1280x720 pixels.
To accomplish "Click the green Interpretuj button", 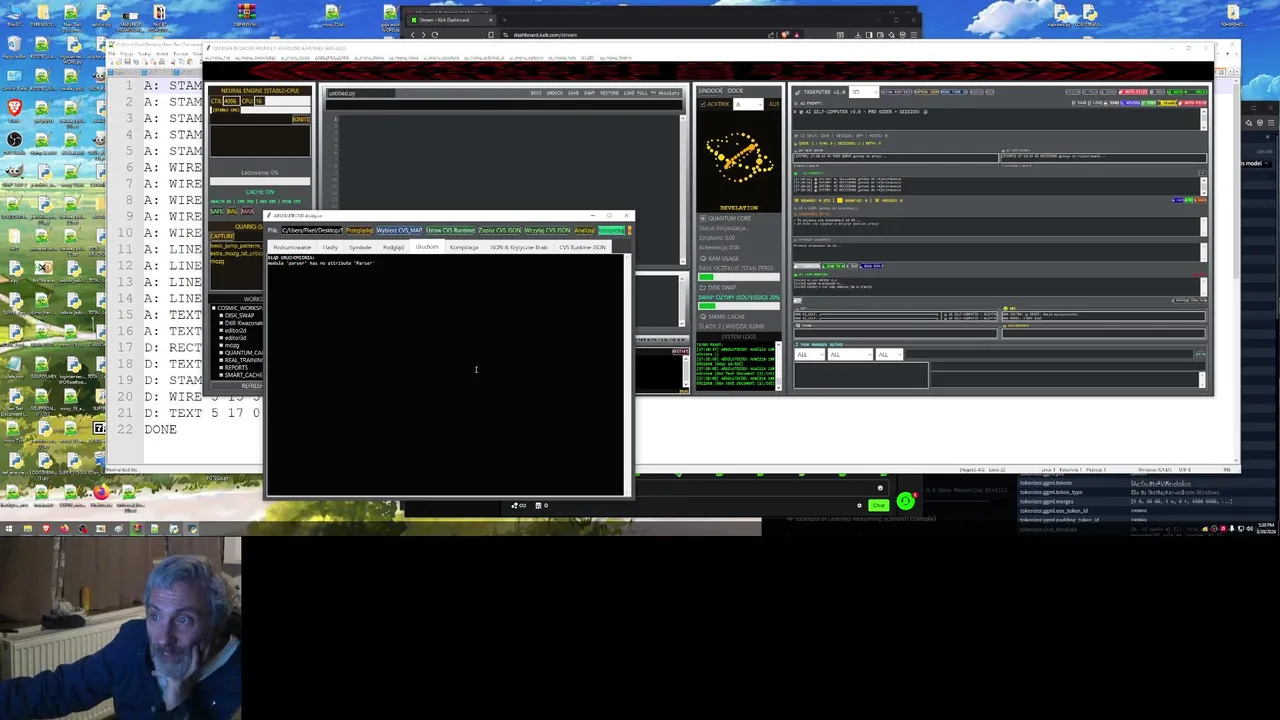I will 612,230.
